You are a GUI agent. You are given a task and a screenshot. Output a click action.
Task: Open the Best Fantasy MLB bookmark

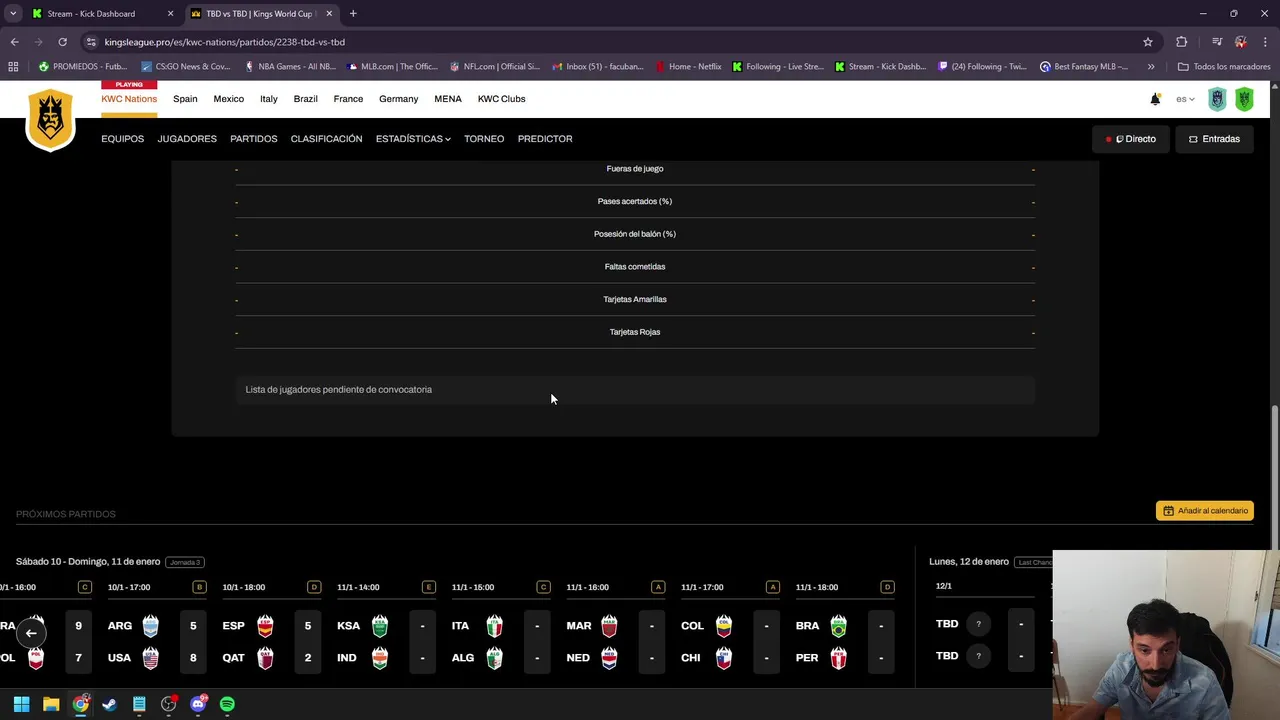(x=1085, y=67)
